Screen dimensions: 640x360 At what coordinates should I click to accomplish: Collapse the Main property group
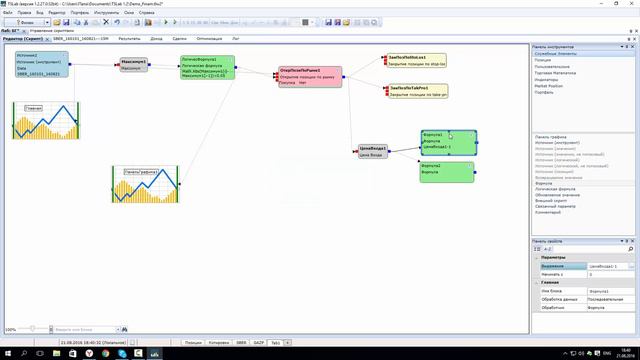(537, 282)
